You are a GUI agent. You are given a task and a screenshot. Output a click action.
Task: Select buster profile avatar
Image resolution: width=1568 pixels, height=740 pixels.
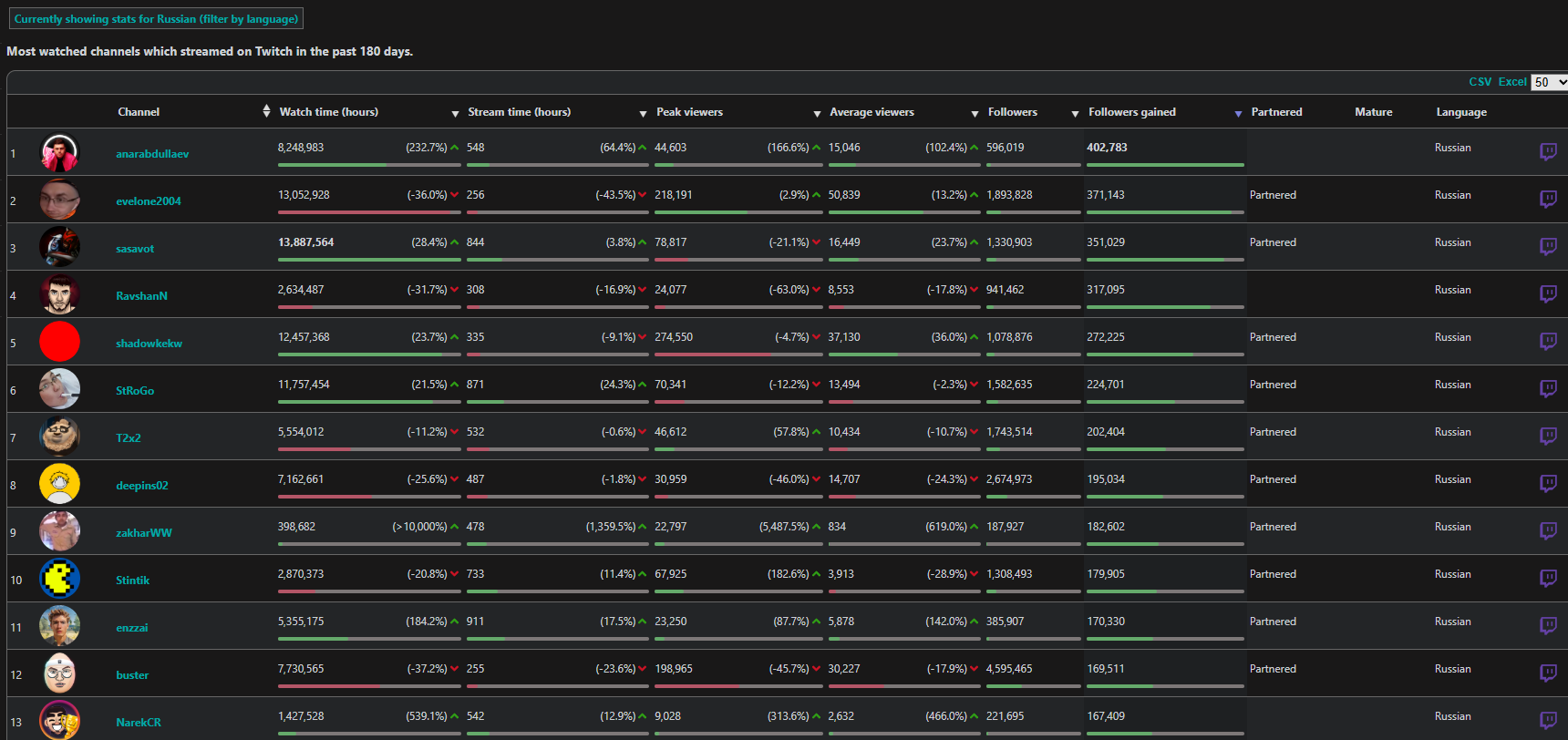(x=59, y=673)
